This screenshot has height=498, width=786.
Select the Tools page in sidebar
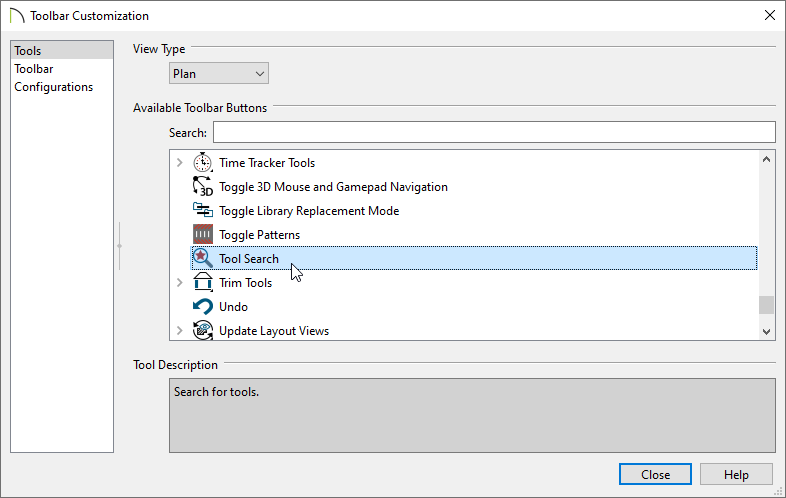(62, 51)
